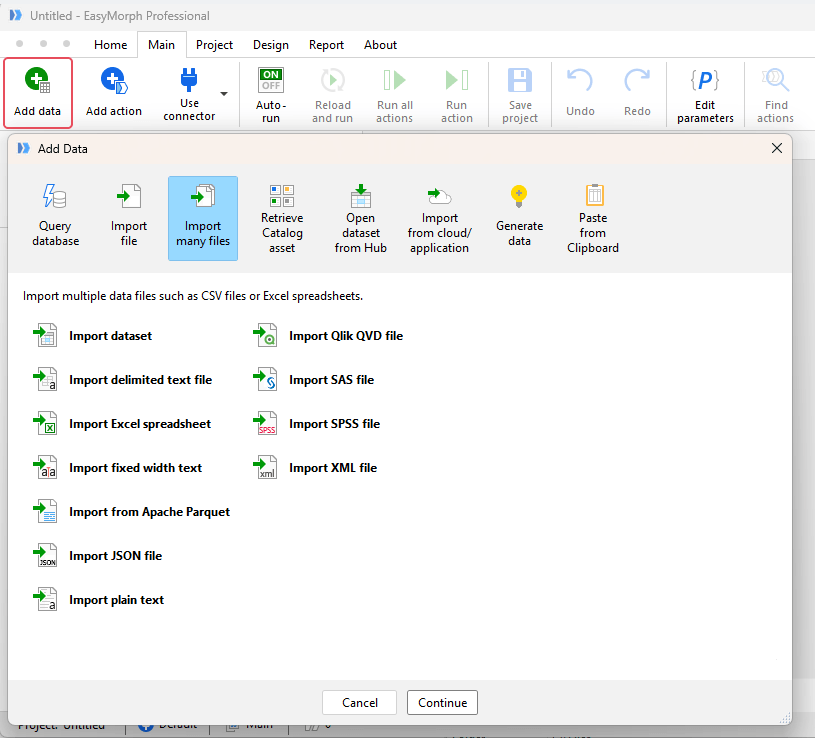Image resolution: width=815 pixels, height=738 pixels.
Task: Select the Import file category
Action: pyautogui.click(x=129, y=218)
